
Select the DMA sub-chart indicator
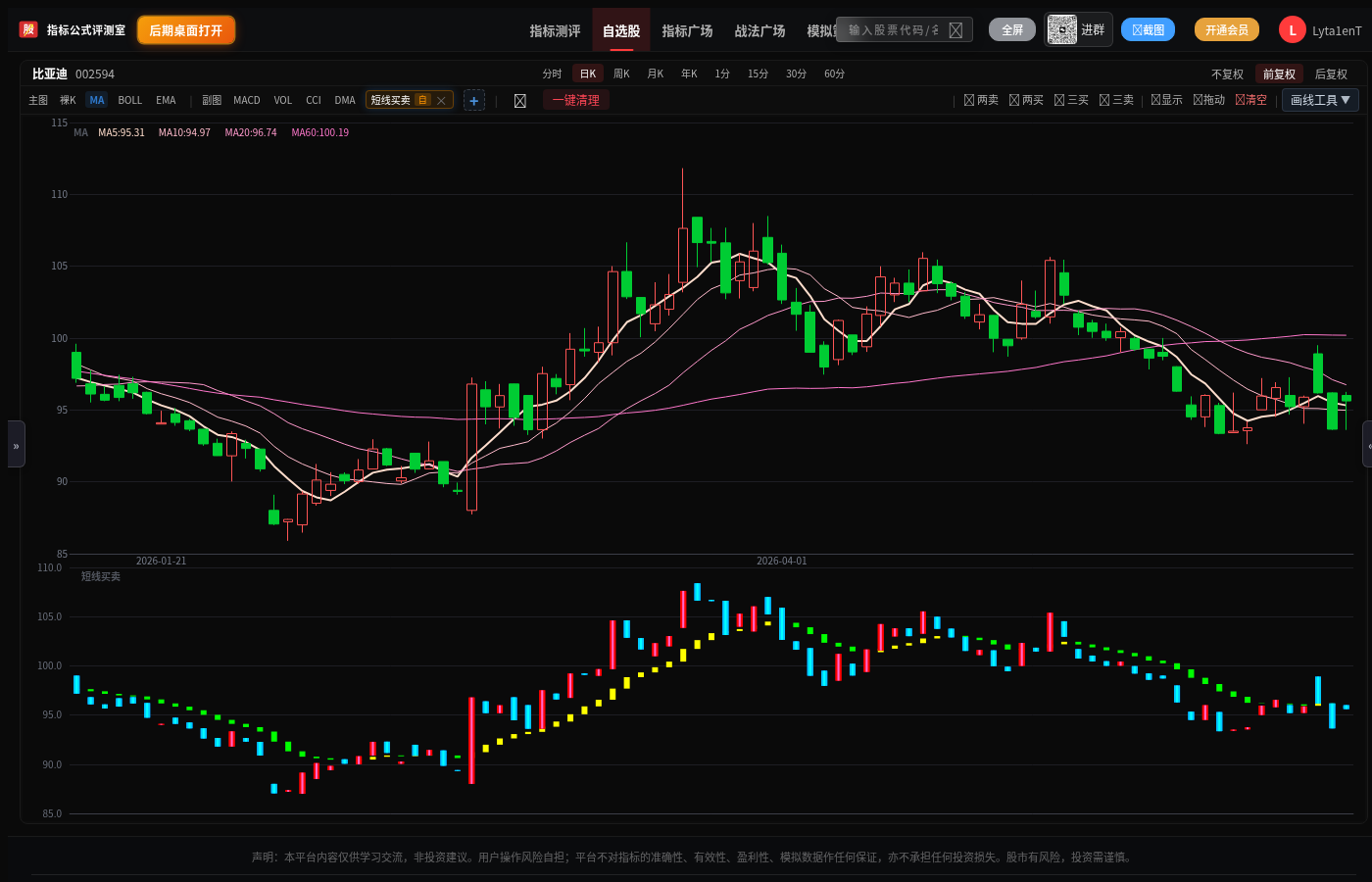(345, 100)
